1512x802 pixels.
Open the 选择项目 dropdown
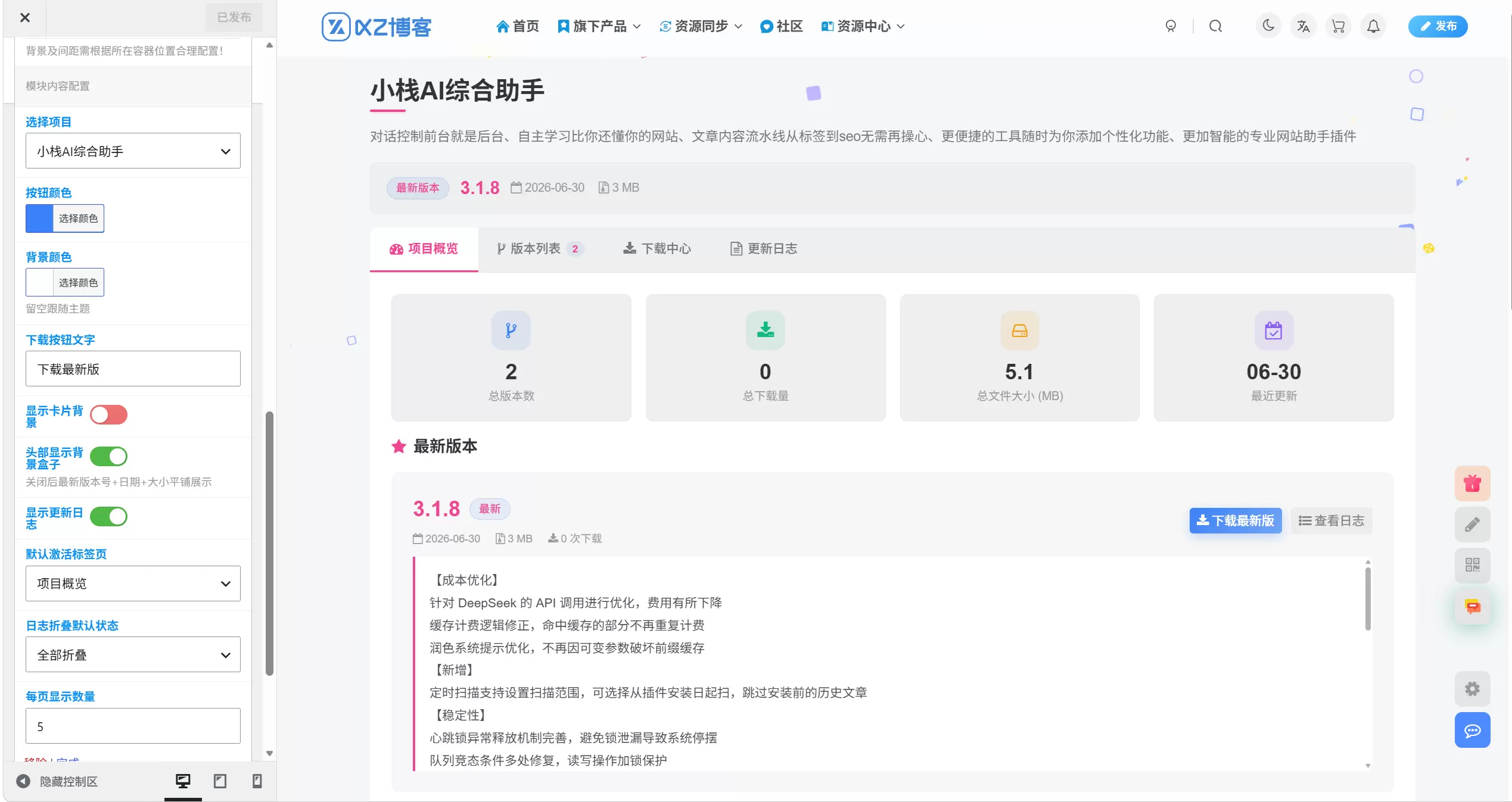tap(133, 151)
